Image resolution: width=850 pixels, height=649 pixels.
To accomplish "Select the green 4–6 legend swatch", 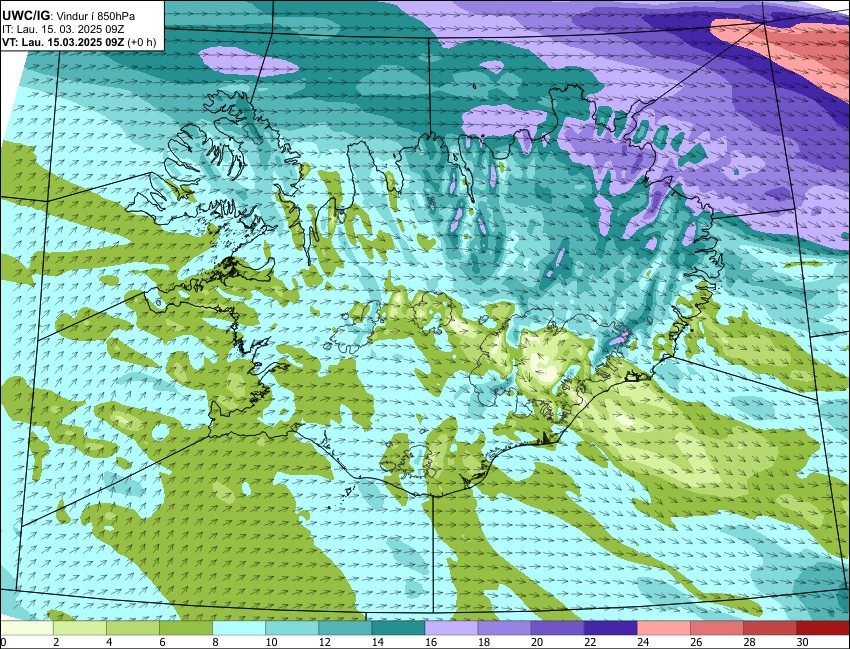I will pos(133,628).
